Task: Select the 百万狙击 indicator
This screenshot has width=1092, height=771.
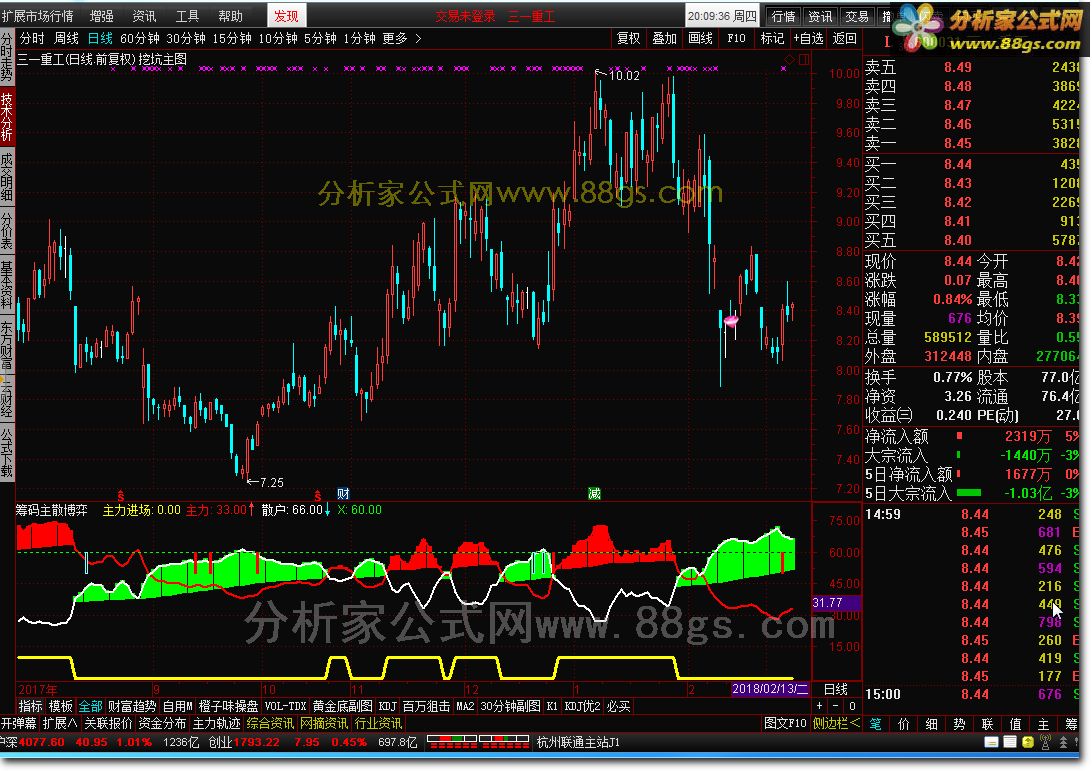Action: pyautogui.click(x=426, y=706)
